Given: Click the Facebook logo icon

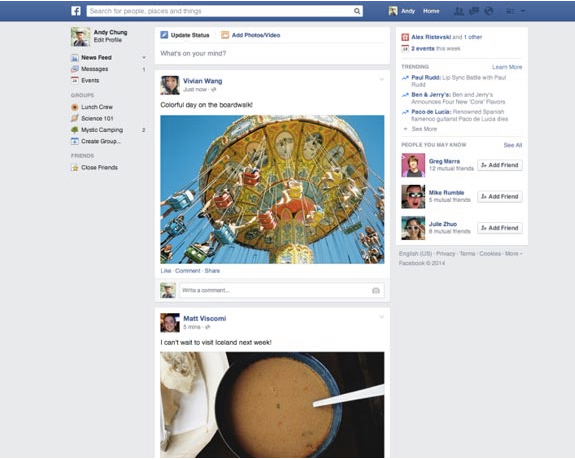Looking at the screenshot, I should click(x=76, y=11).
